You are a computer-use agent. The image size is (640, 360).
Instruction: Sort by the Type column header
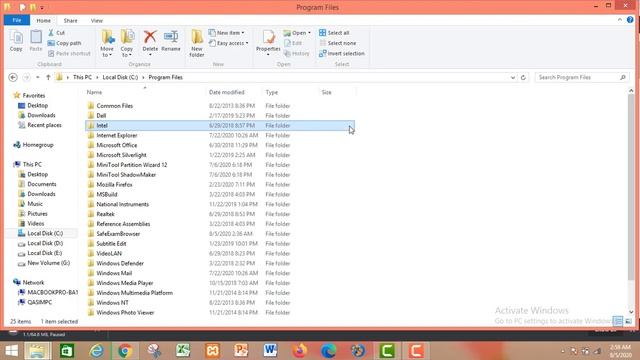(x=272, y=93)
